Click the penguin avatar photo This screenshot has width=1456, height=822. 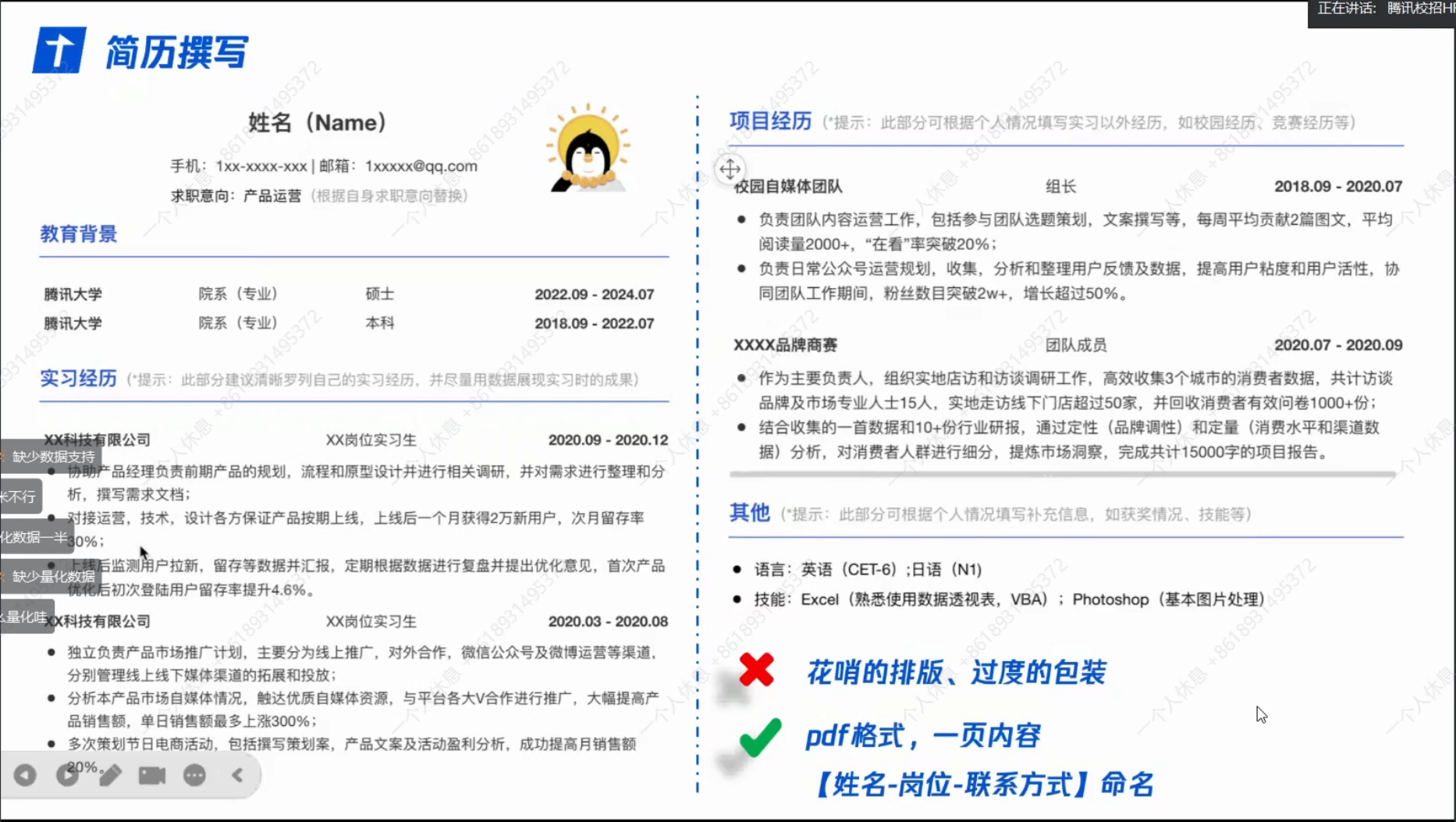[x=588, y=148]
